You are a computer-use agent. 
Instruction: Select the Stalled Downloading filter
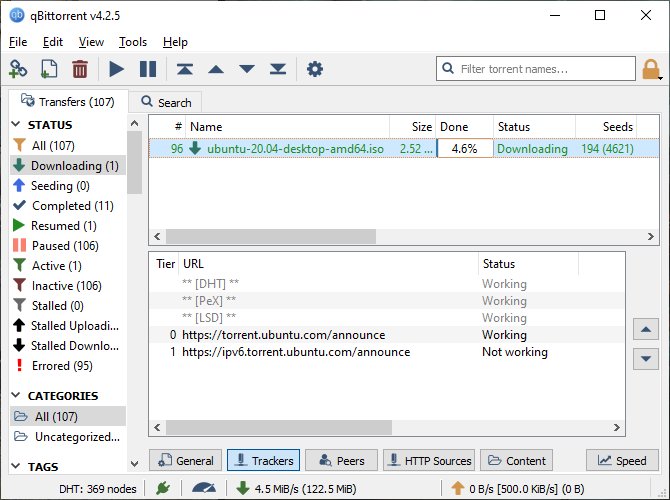pyautogui.click(x=68, y=345)
